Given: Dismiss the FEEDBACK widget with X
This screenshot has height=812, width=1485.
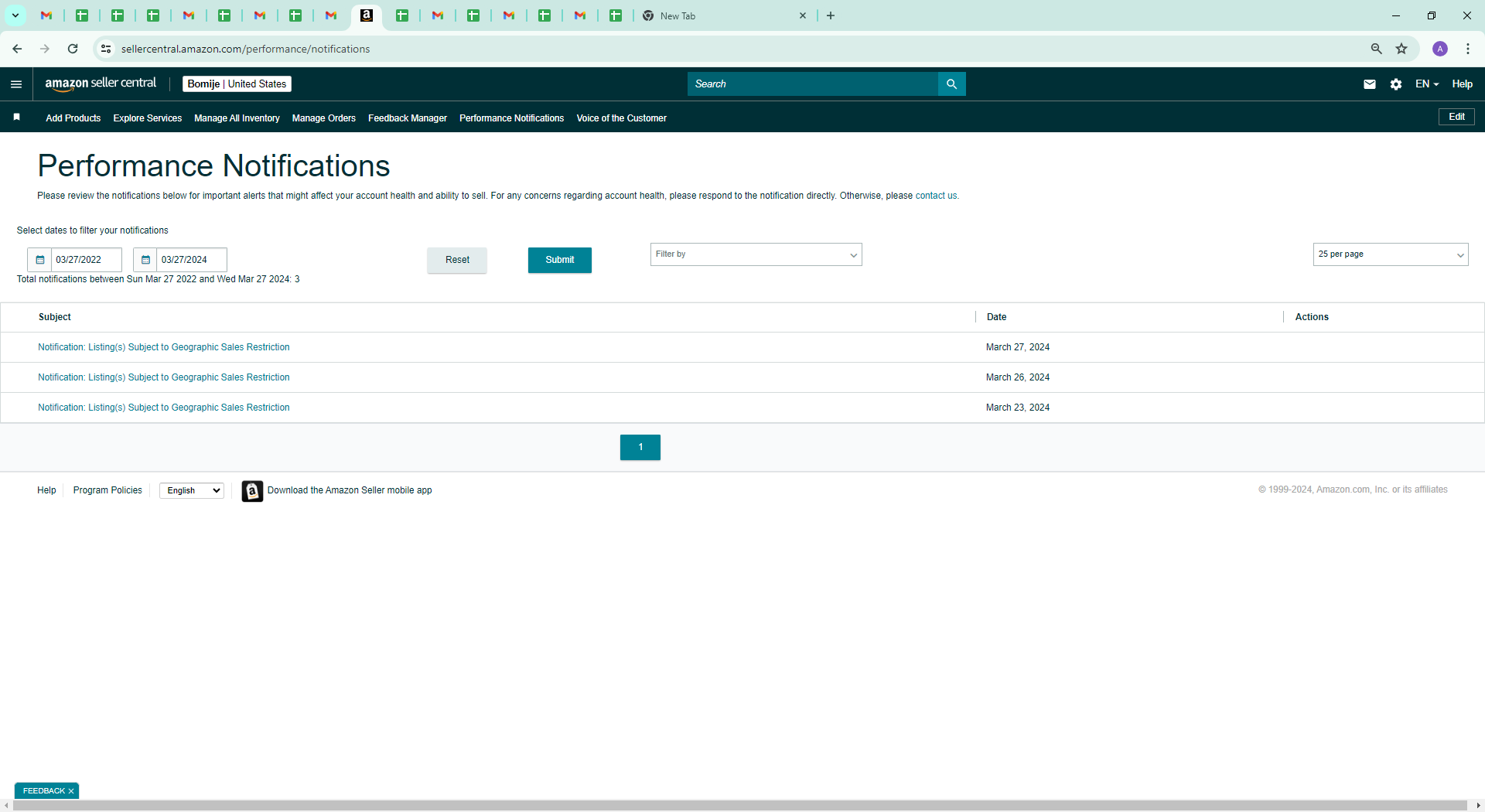Looking at the screenshot, I should [x=71, y=791].
